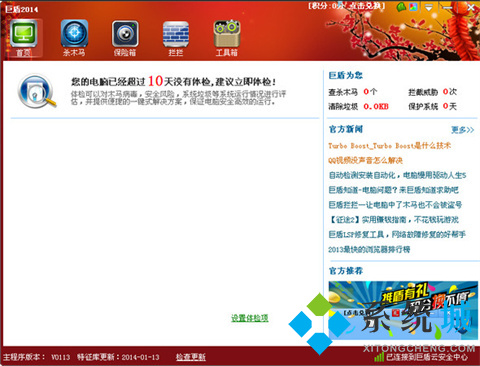Open the 杀木马 trojan scanner
Screen dimensions: 480x366
(74, 38)
